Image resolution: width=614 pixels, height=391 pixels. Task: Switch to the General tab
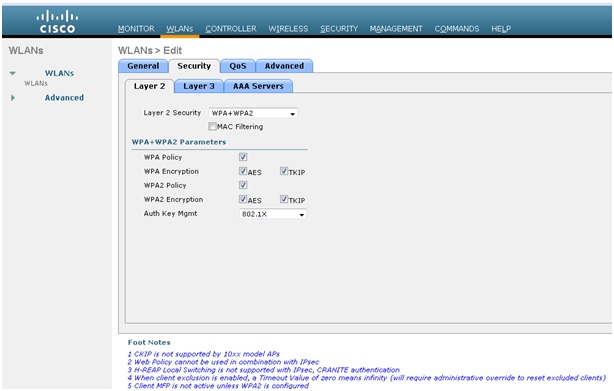pyautogui.click(x=143, y=66)
